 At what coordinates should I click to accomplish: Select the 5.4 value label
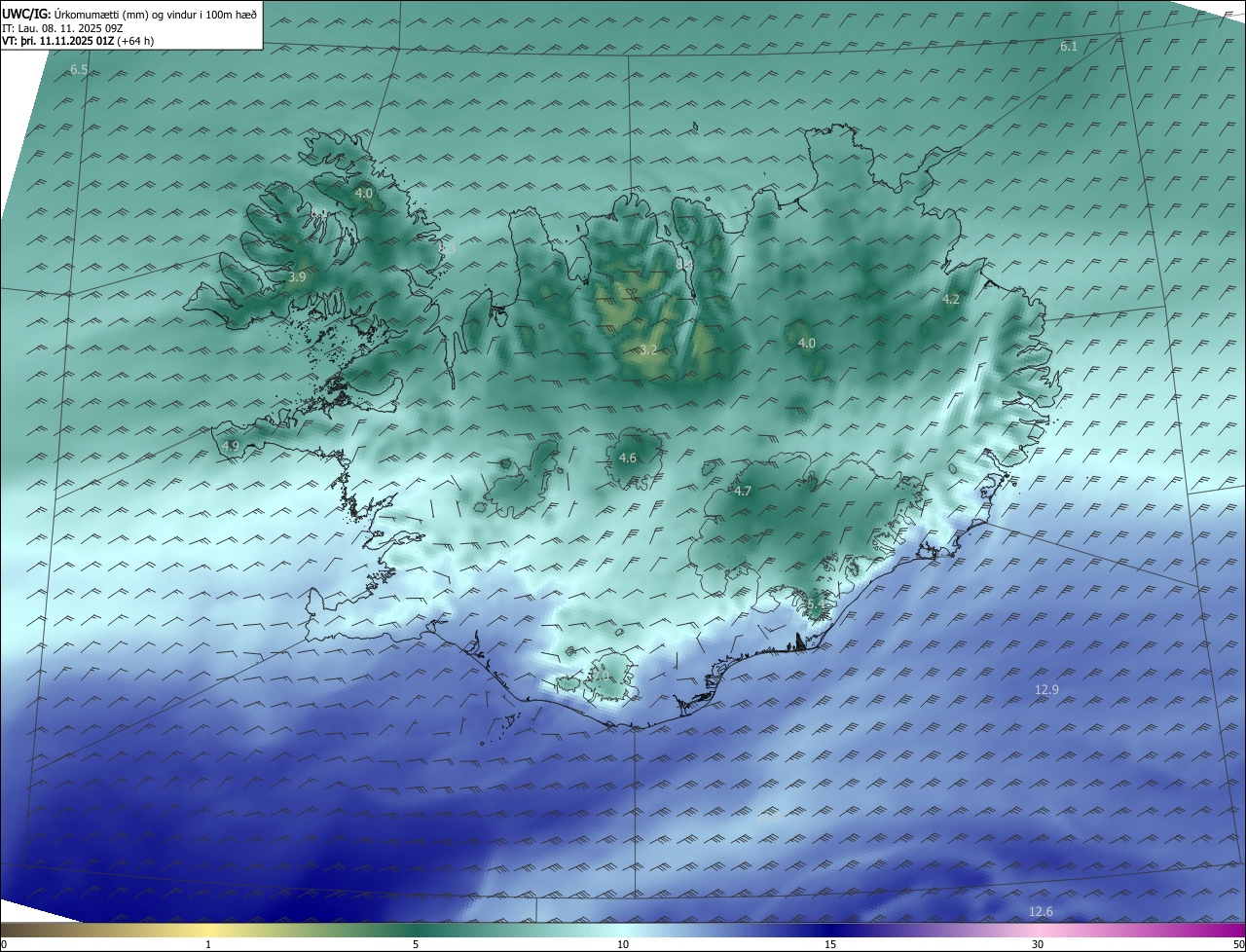pos(816,605)
